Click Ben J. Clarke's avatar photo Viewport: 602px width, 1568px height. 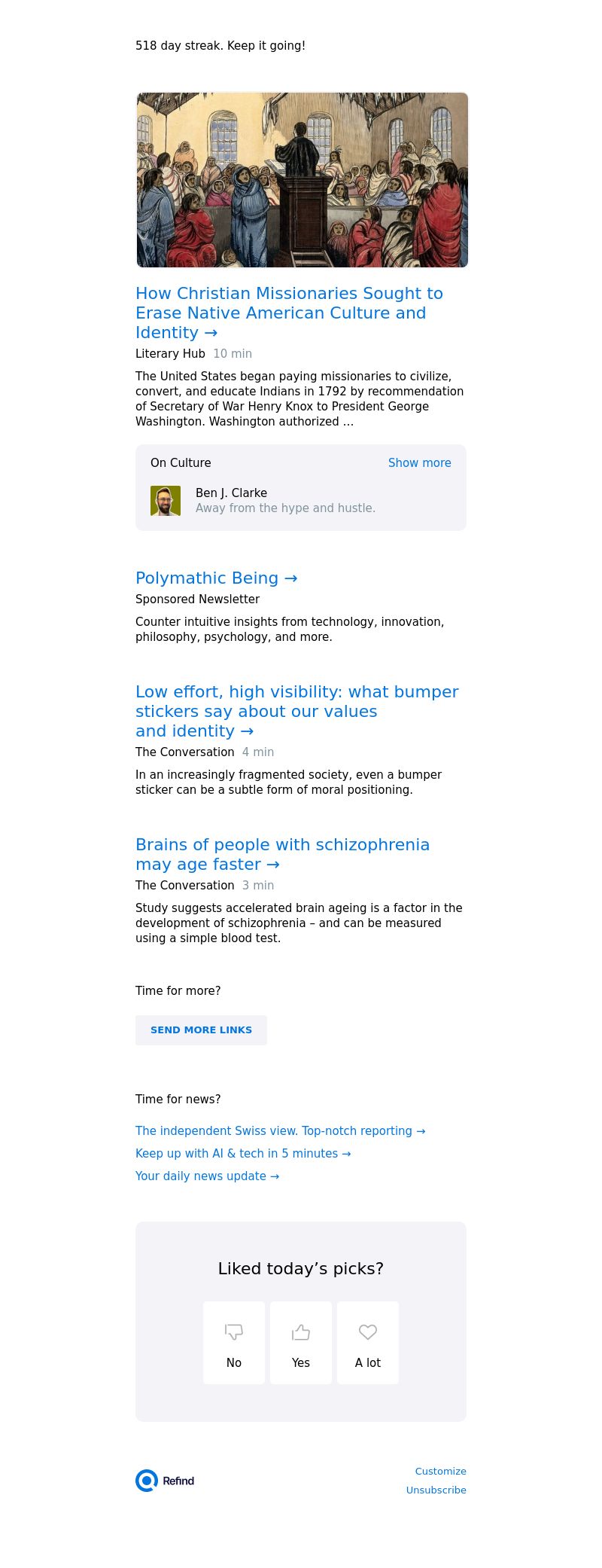pos(166,501)
